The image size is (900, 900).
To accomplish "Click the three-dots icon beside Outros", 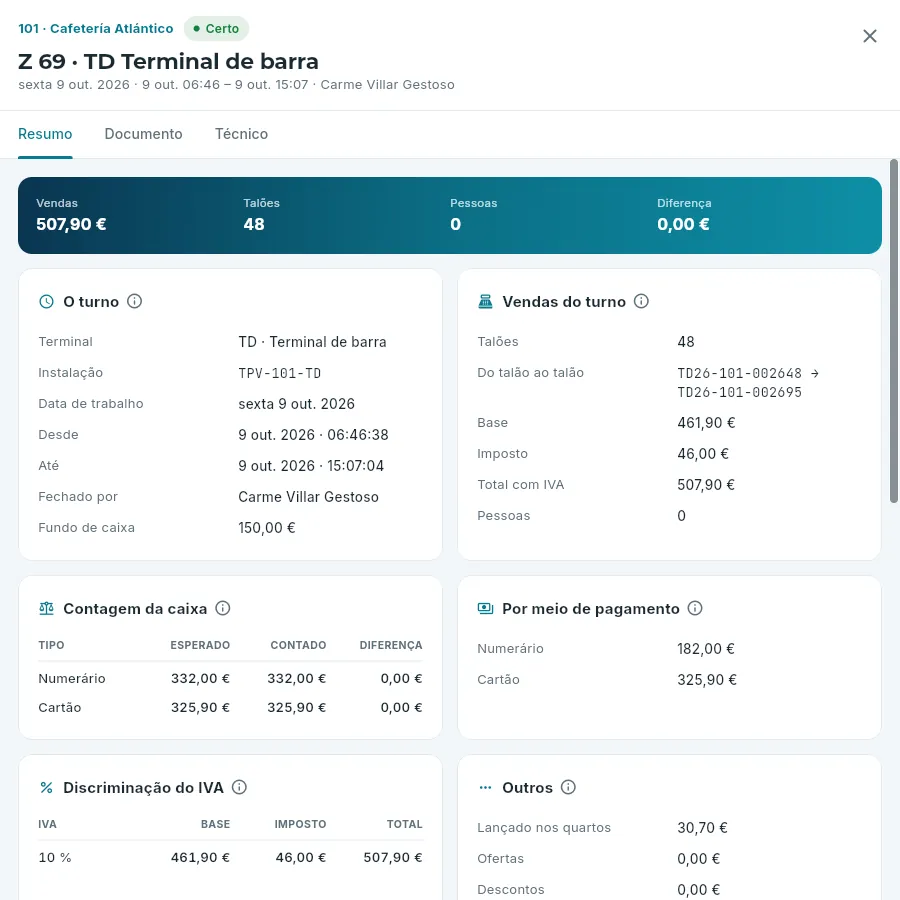I will click(486, 788).
